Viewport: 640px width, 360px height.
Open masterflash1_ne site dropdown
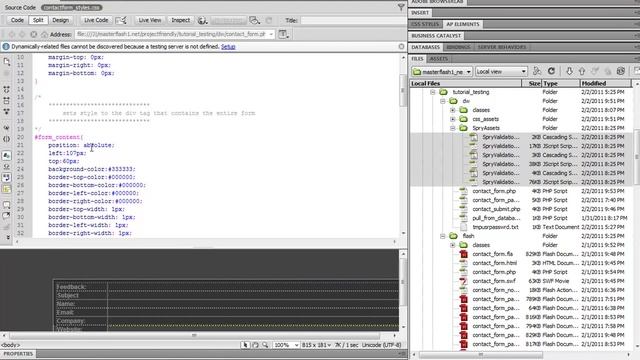pos(442,71)
